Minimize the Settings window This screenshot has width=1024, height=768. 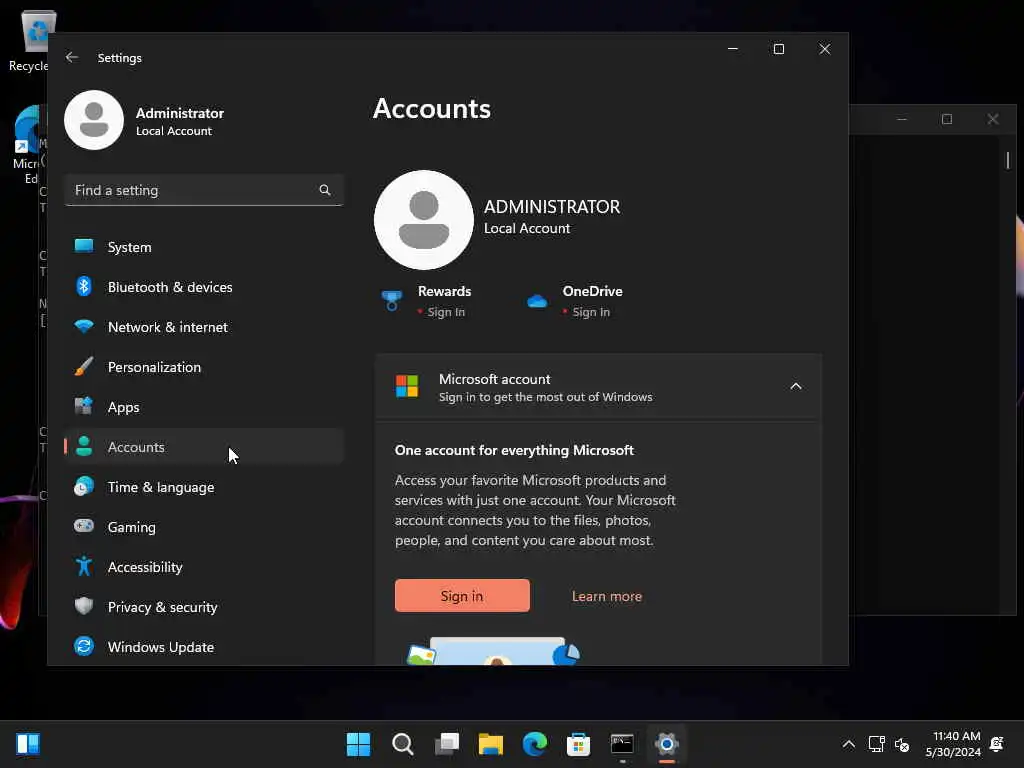pos(733,49)
